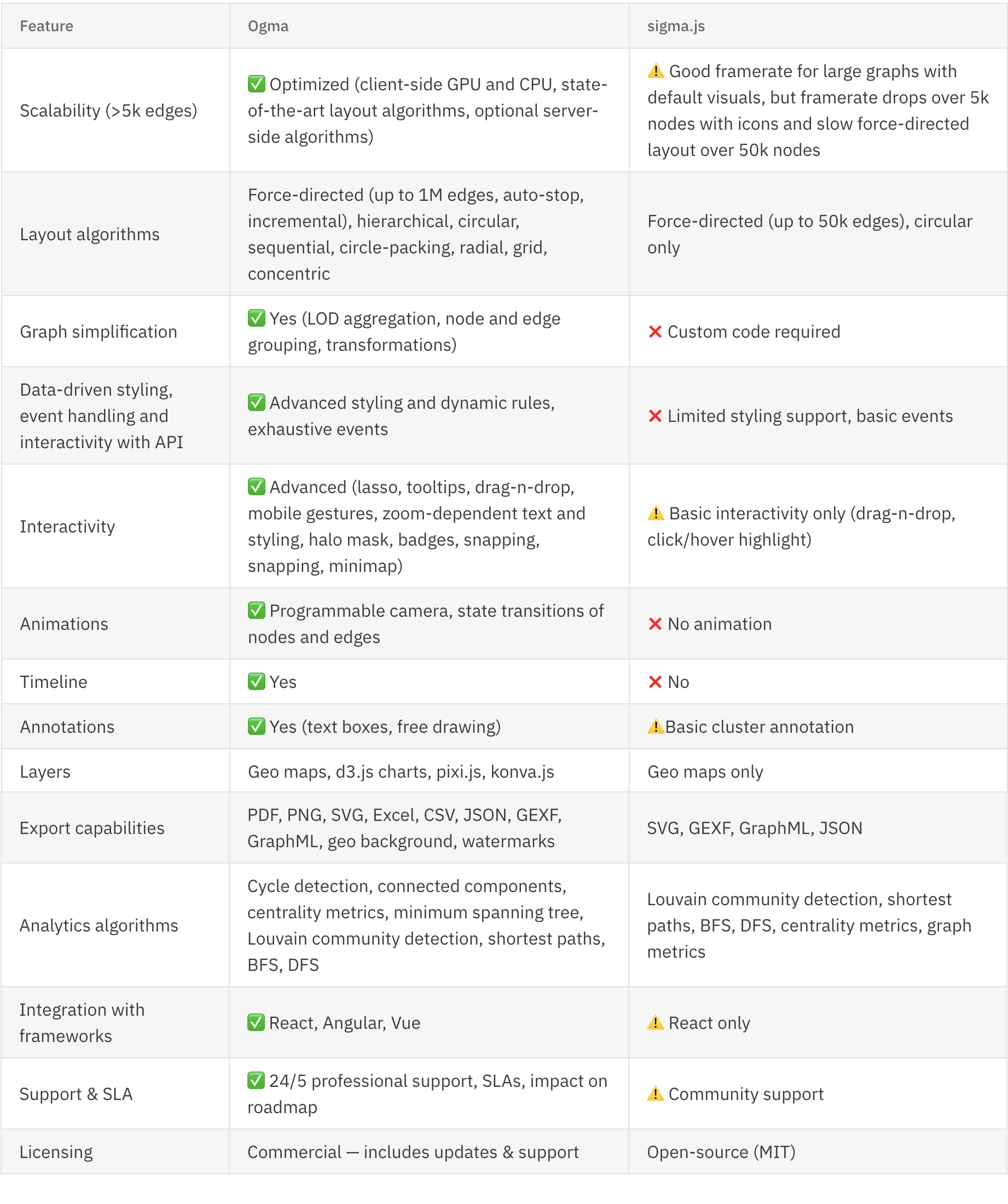Click the warning icon beside Good framerate
This screenshot has height=1204, width=1008.
click(x=656, y=71)
